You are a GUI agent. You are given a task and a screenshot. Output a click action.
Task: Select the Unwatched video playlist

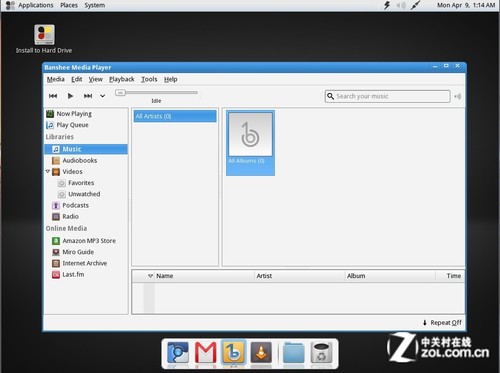pyautogui.click(x=86, y=194)
